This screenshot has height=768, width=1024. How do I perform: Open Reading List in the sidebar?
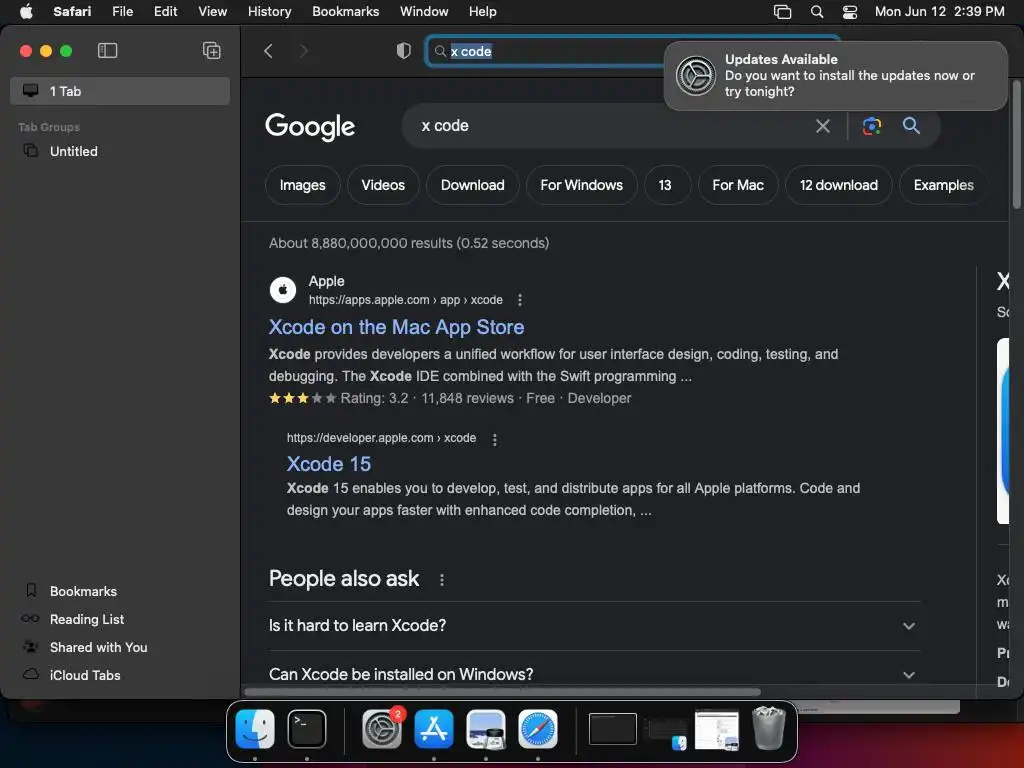pos(87,619)
